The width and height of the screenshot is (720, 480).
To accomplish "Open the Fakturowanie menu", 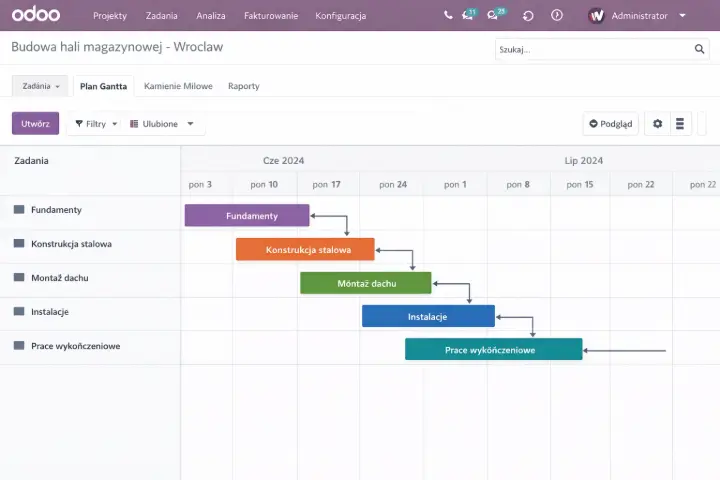I will pyautogui.click(x=271, y=16).
